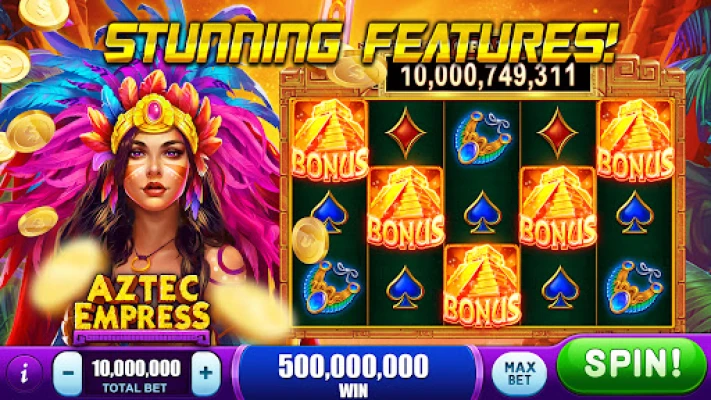
Task: Click the top-left BONUS pyramid symbol
Action: [330, 140]
